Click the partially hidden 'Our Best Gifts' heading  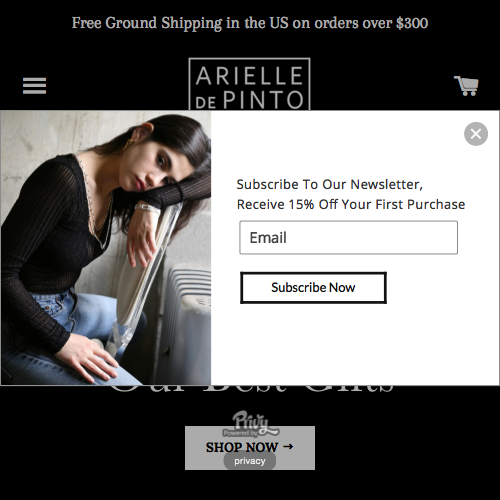[251, 389]
